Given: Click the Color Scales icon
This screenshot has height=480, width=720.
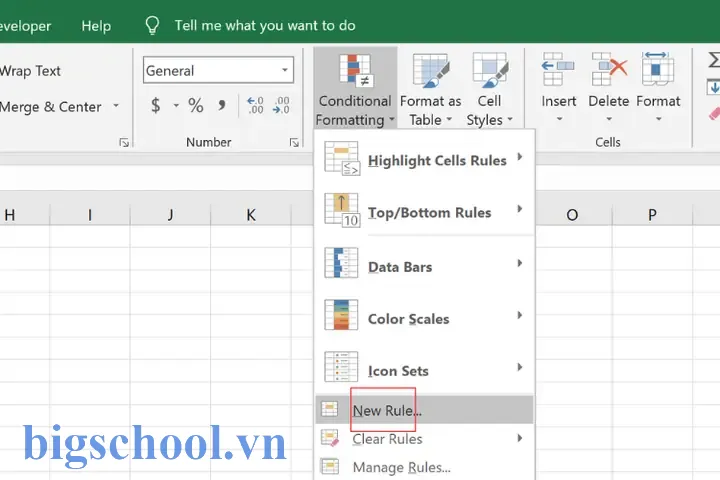Looking at the screenshot, I should (x=341, y=315).
